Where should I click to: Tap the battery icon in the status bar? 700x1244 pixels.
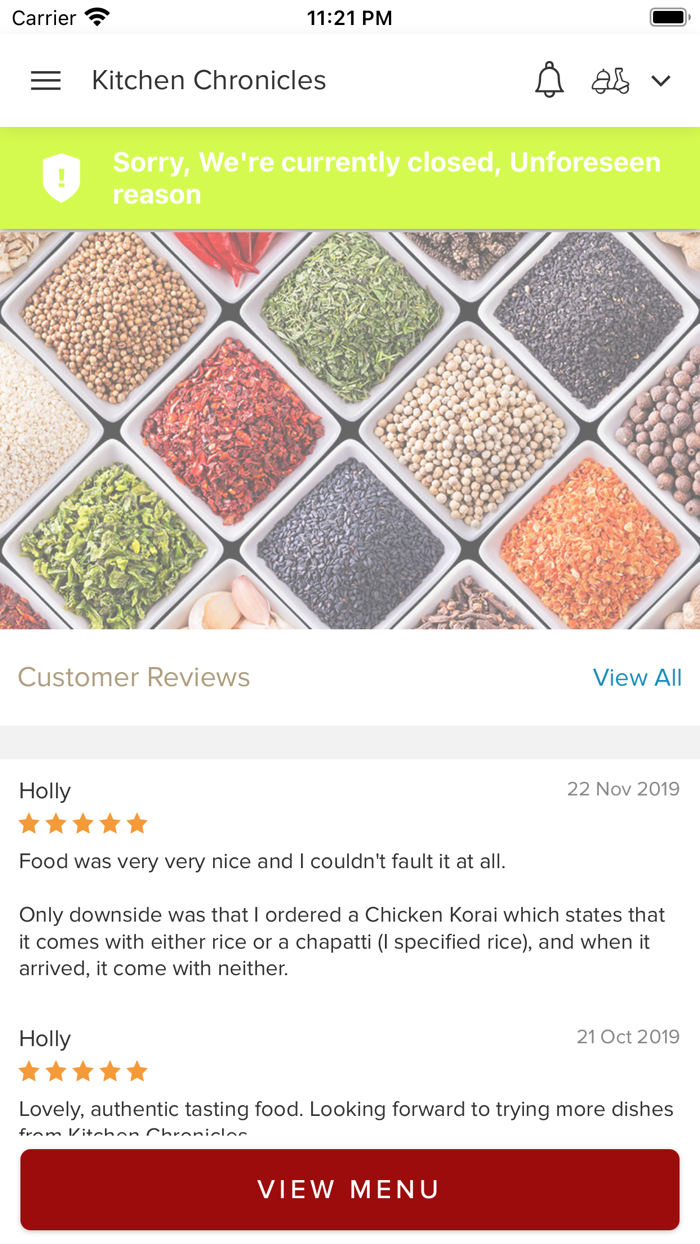point(668,17)
